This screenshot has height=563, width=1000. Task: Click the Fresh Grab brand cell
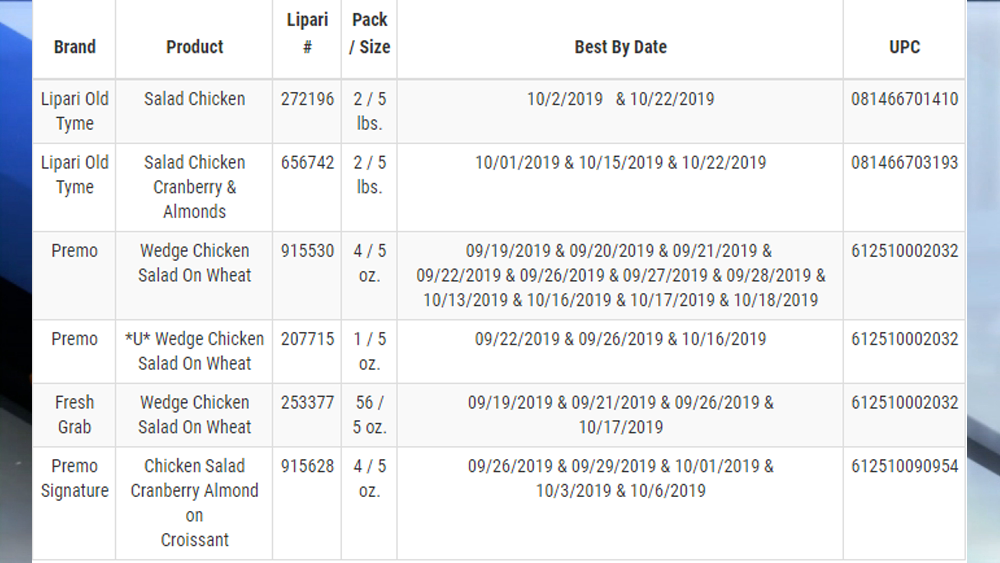pyautogui.click(x=75, y=414)
